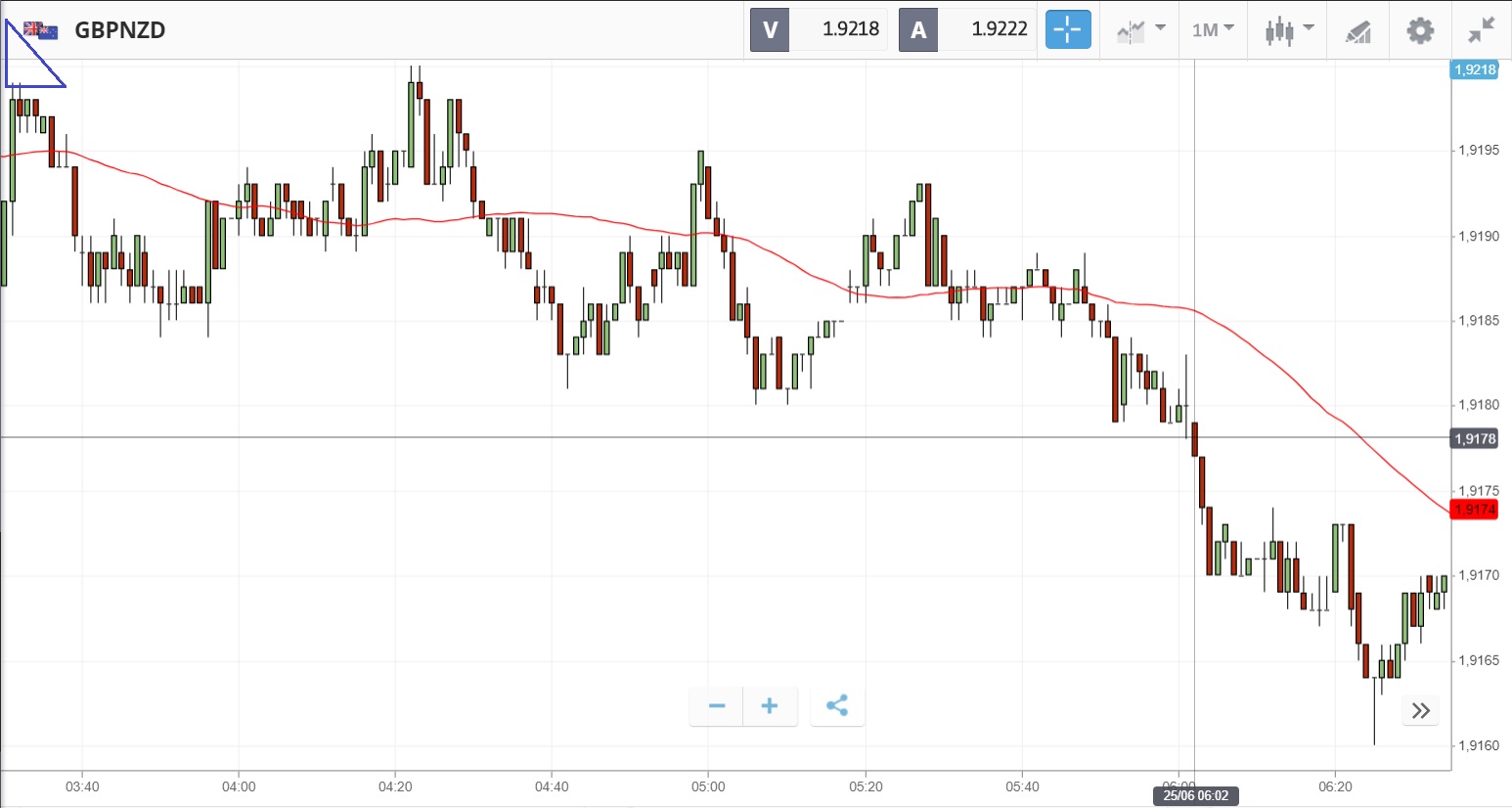Click the GBPNZD symbol name
This screenshot has width=1512, height=808.
pyautogui.click(x=120, y=30)
